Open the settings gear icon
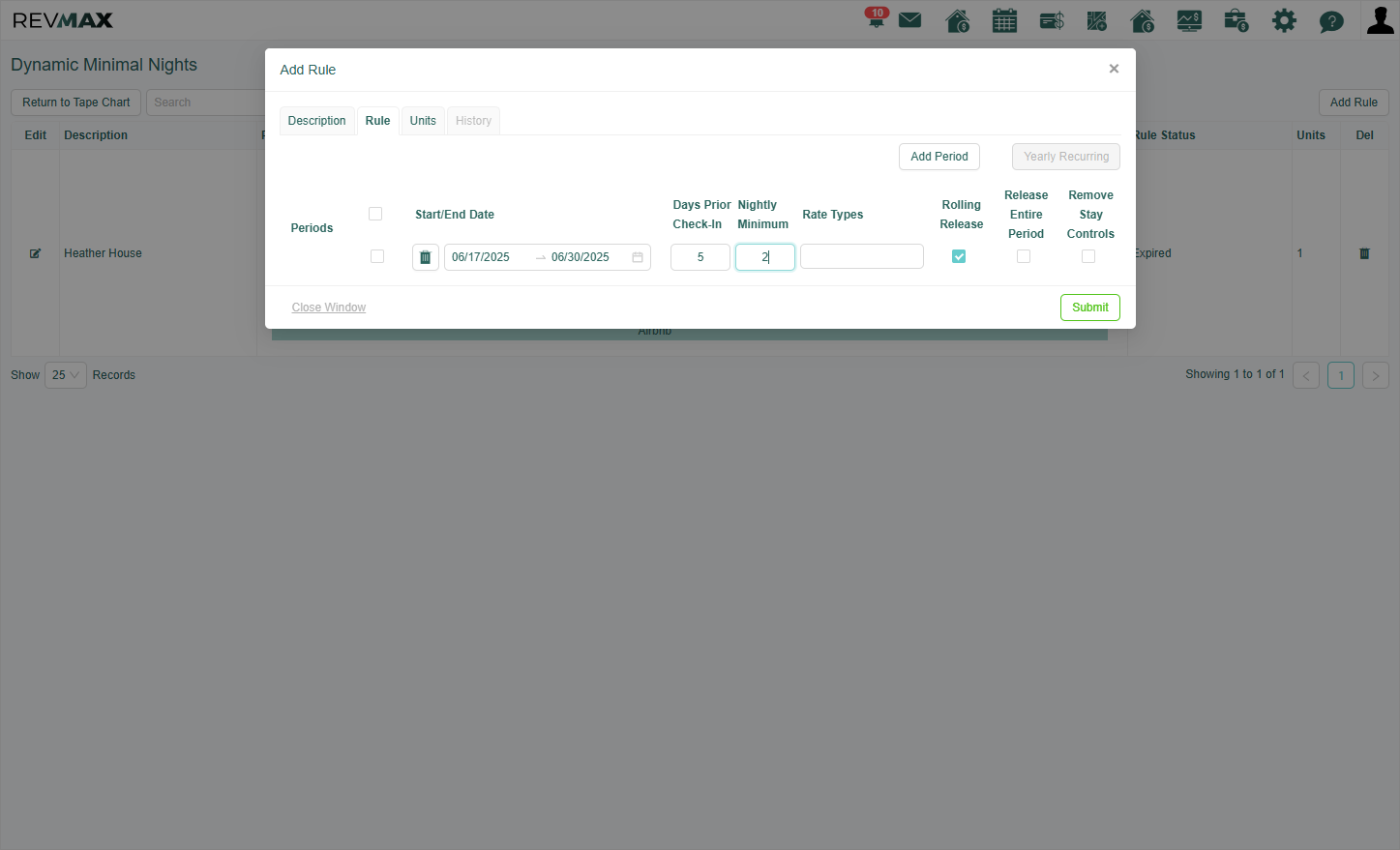The image size is (1400, 850). (x=1284, y=20)
